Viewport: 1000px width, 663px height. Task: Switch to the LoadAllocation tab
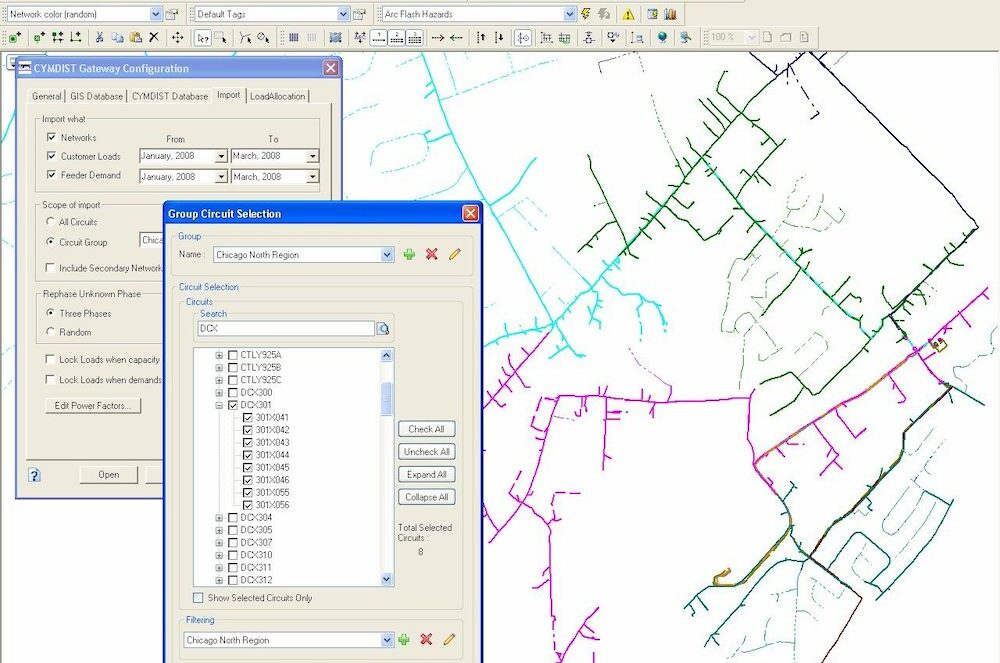277,96
